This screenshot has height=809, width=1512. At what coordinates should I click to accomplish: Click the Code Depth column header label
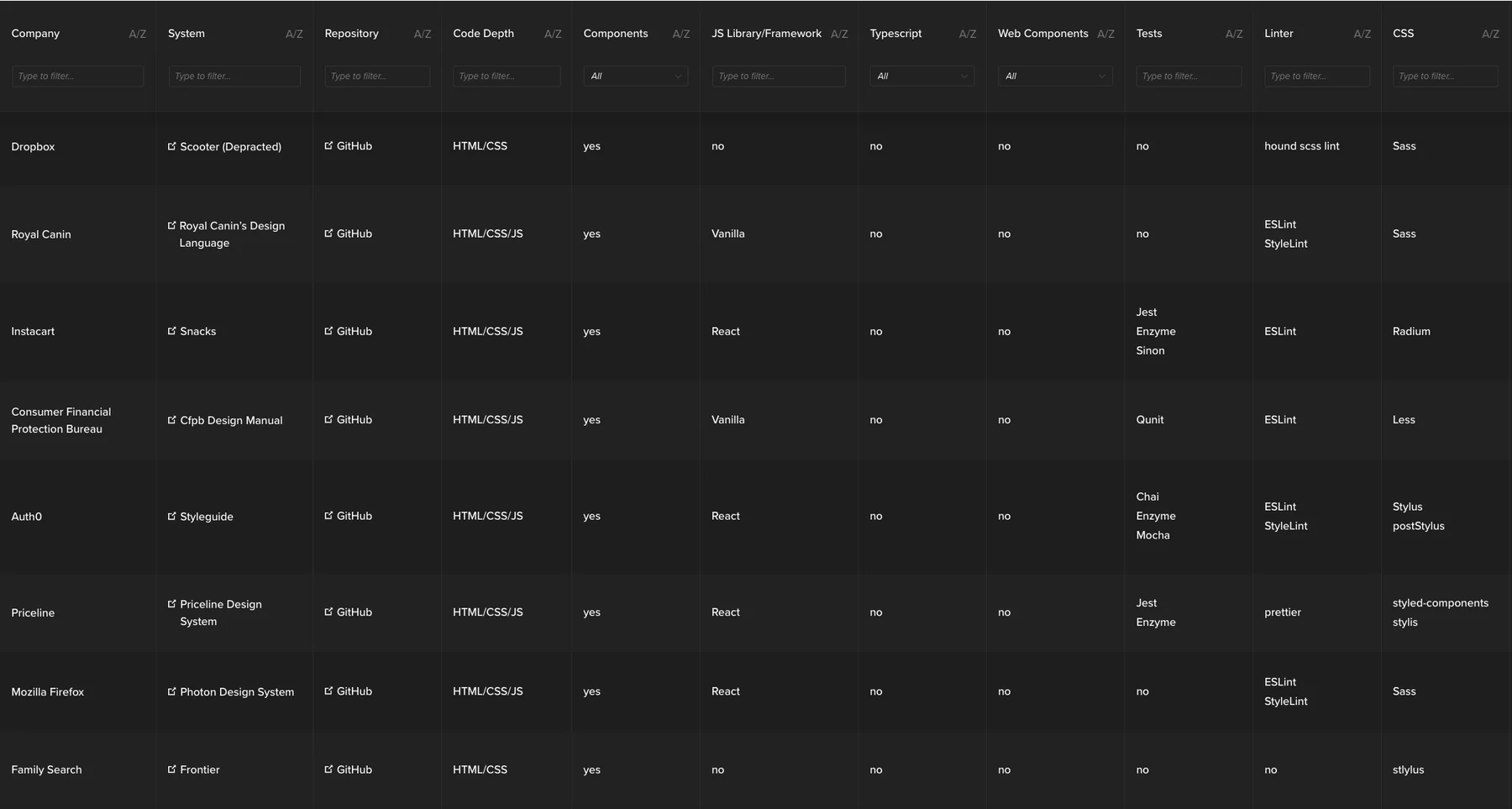(x=484, y=34)
